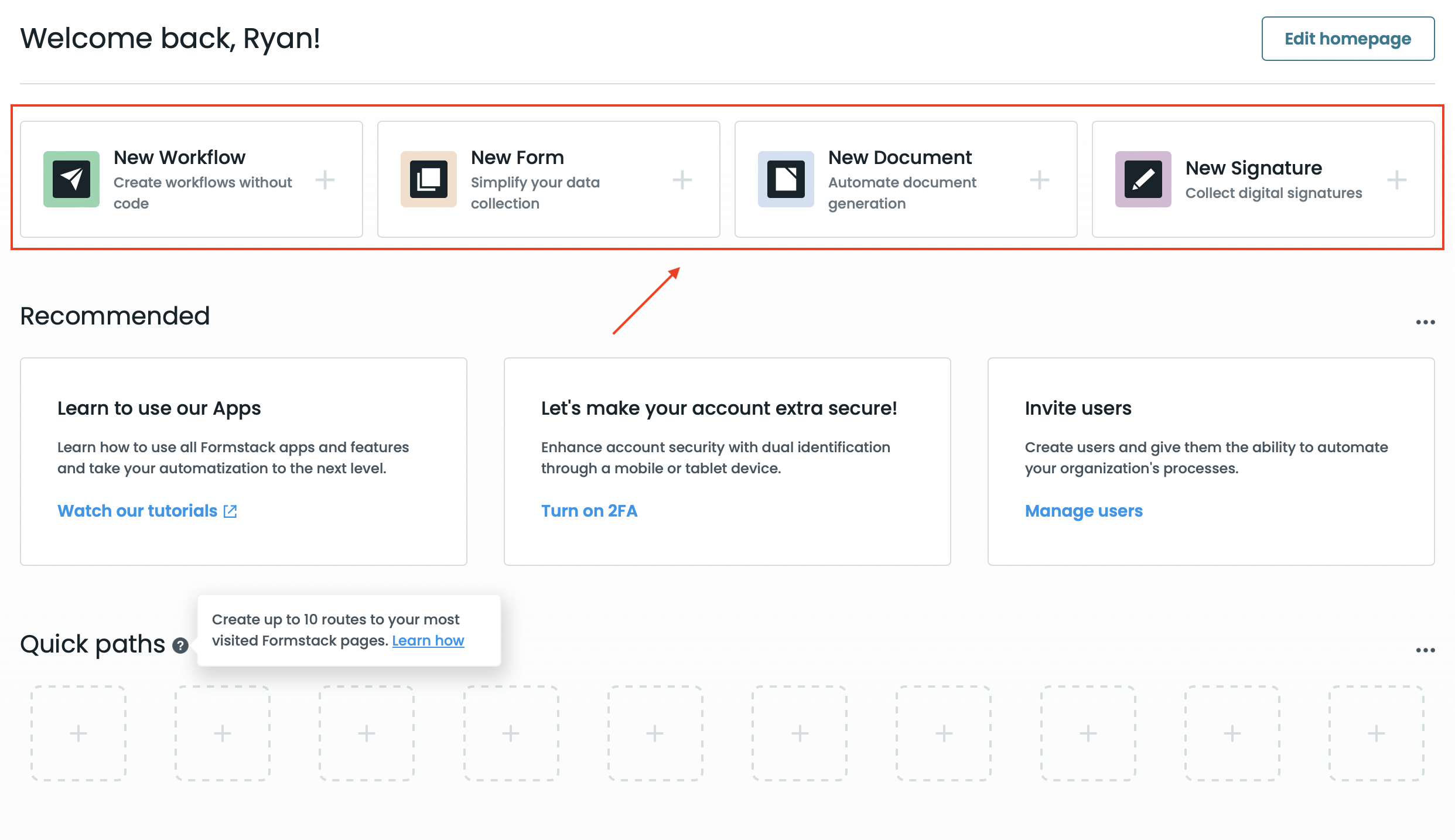Click the plus on the New Workflow card
The image size is (1455, 840).
[x=326, y=180]
